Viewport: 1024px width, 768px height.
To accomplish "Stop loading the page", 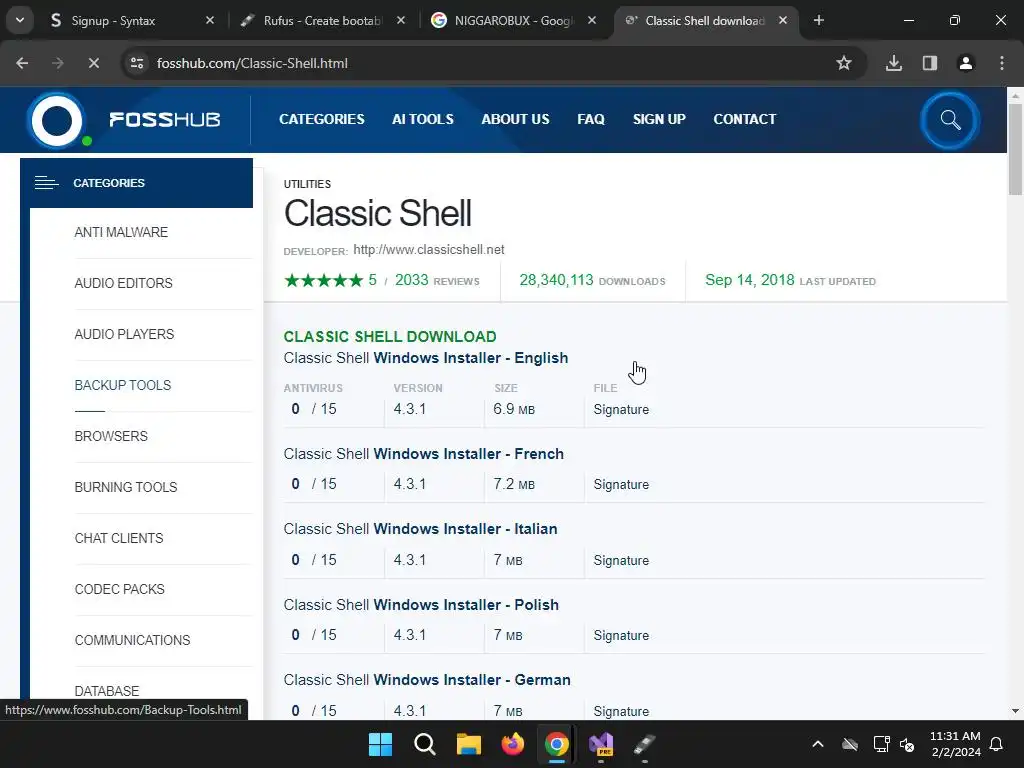I will 93,63.
